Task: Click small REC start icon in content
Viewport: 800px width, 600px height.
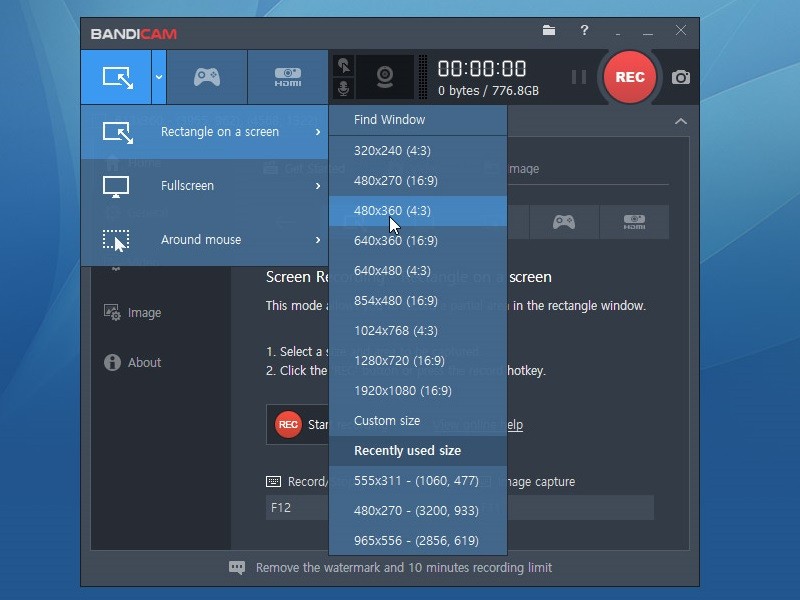Action: [x=288, y=424]
